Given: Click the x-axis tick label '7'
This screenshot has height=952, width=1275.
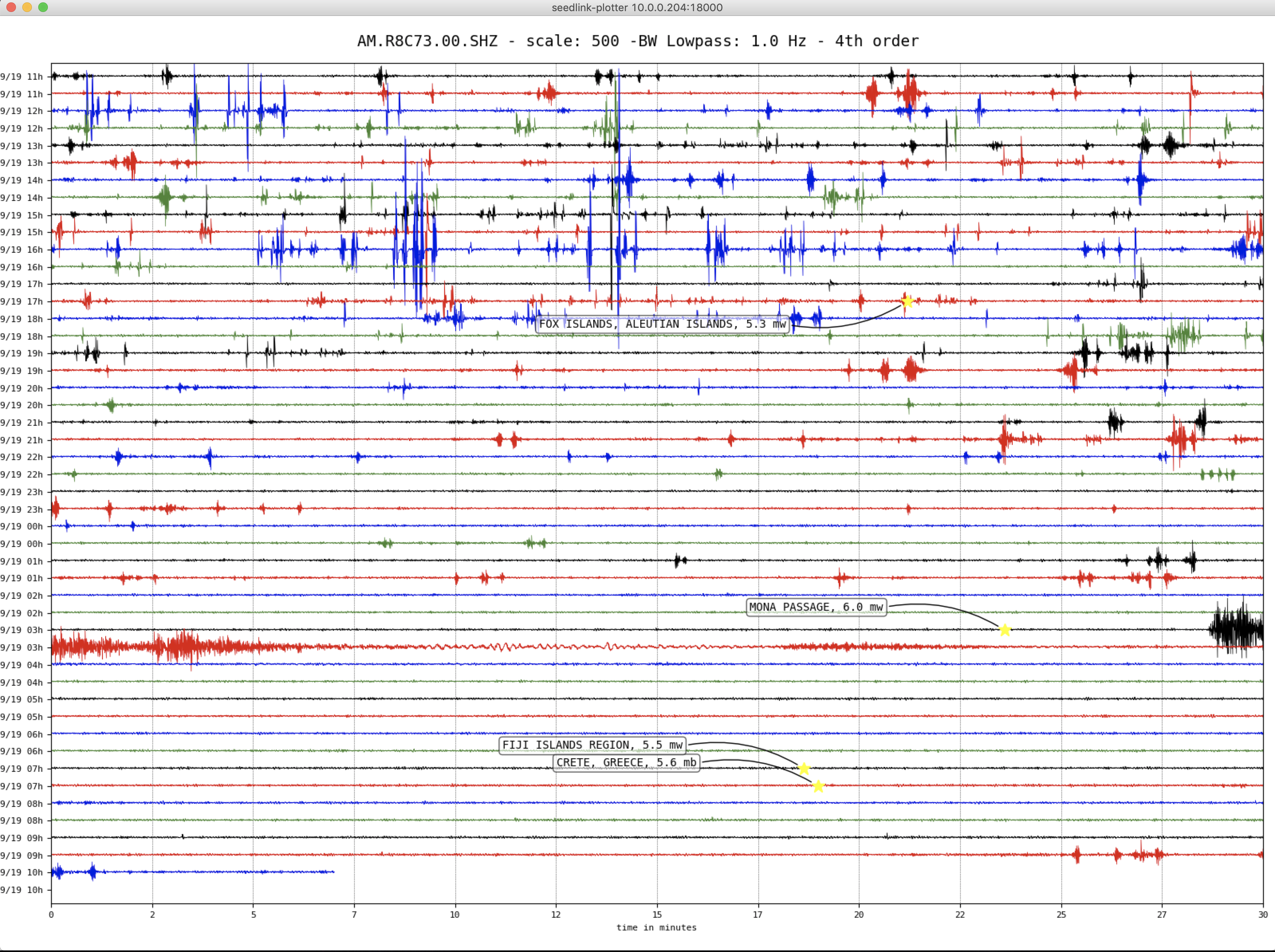Looking at the screenshot, I should tap(354, 915).
